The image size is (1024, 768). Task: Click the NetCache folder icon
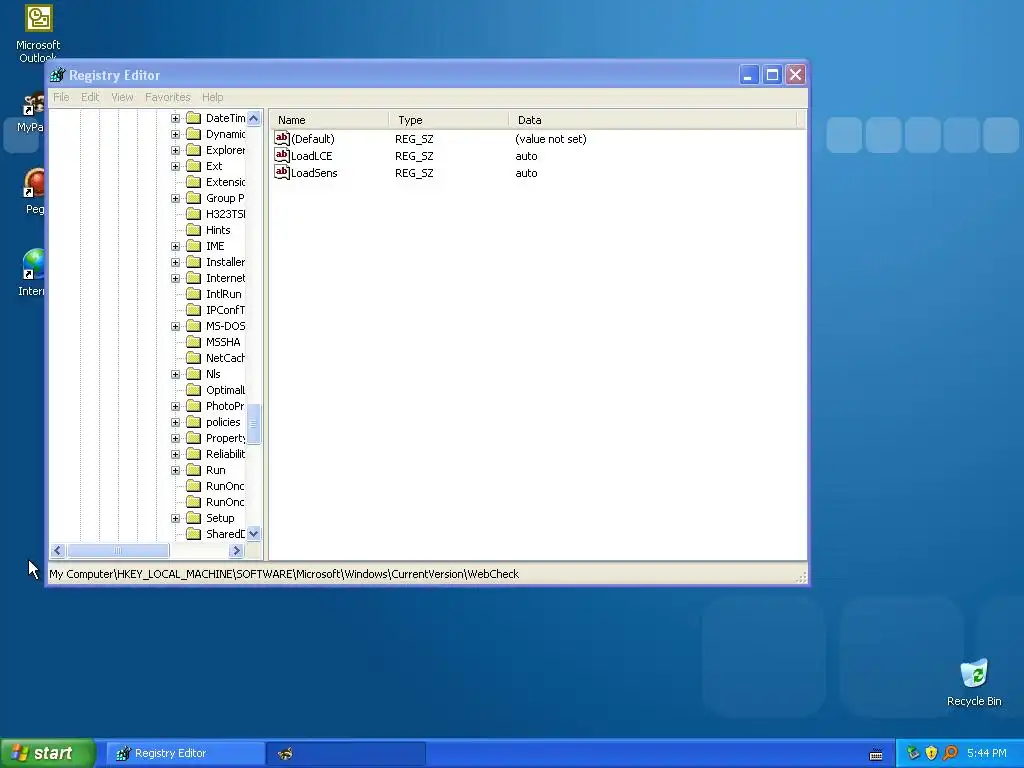coord(193,358)
